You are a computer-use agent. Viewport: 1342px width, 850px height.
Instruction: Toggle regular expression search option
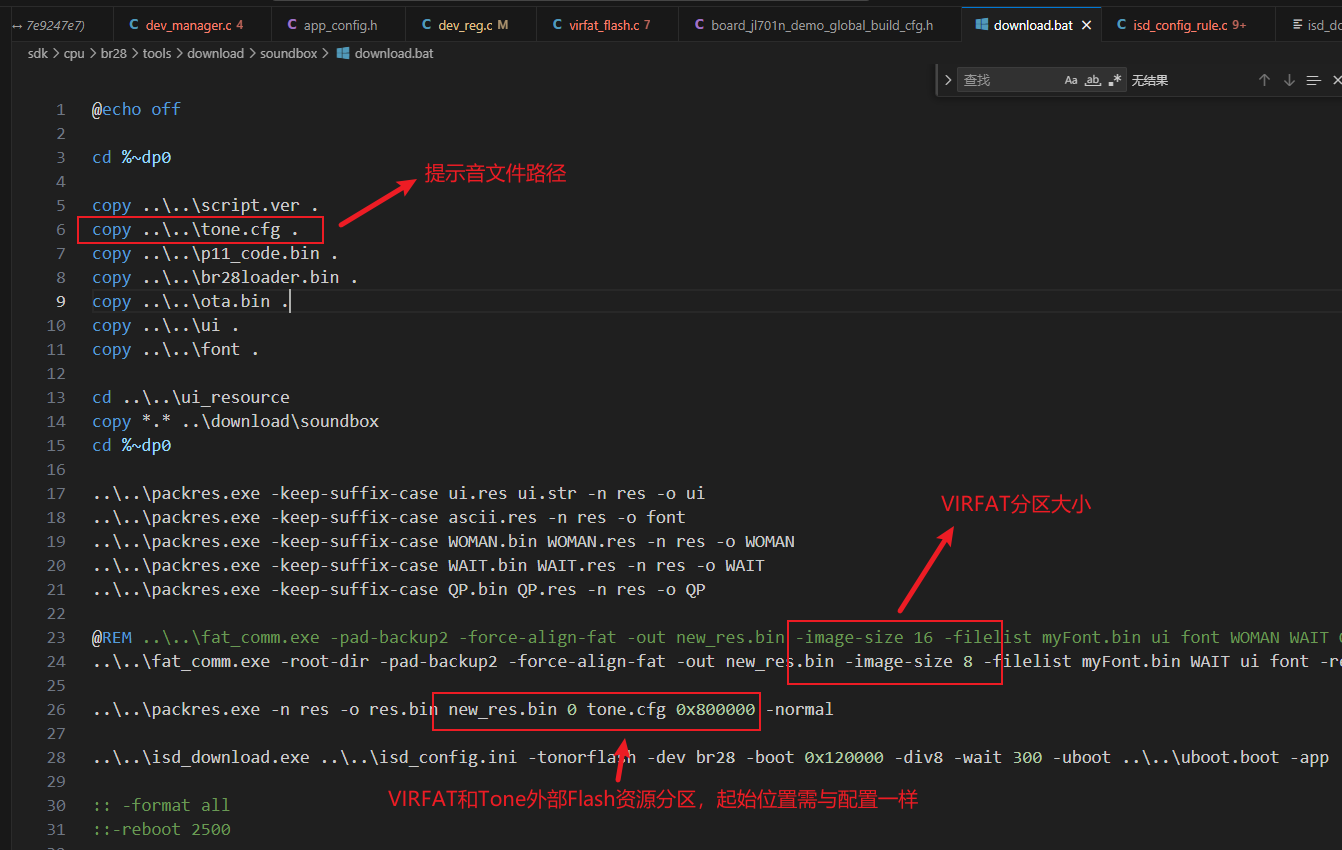[1115, 80]
